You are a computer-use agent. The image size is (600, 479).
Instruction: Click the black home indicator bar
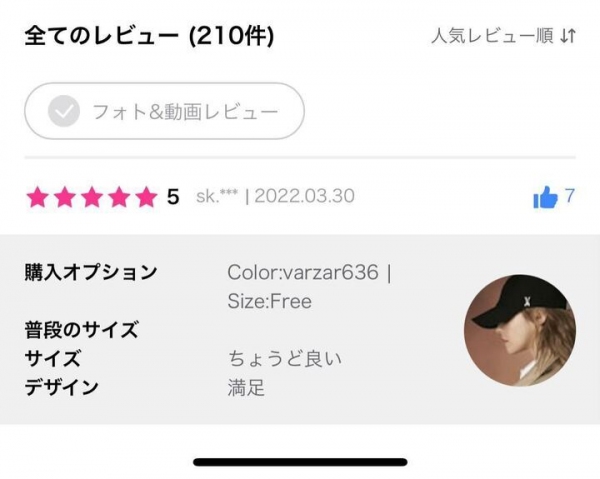click(x=300, y=462)
